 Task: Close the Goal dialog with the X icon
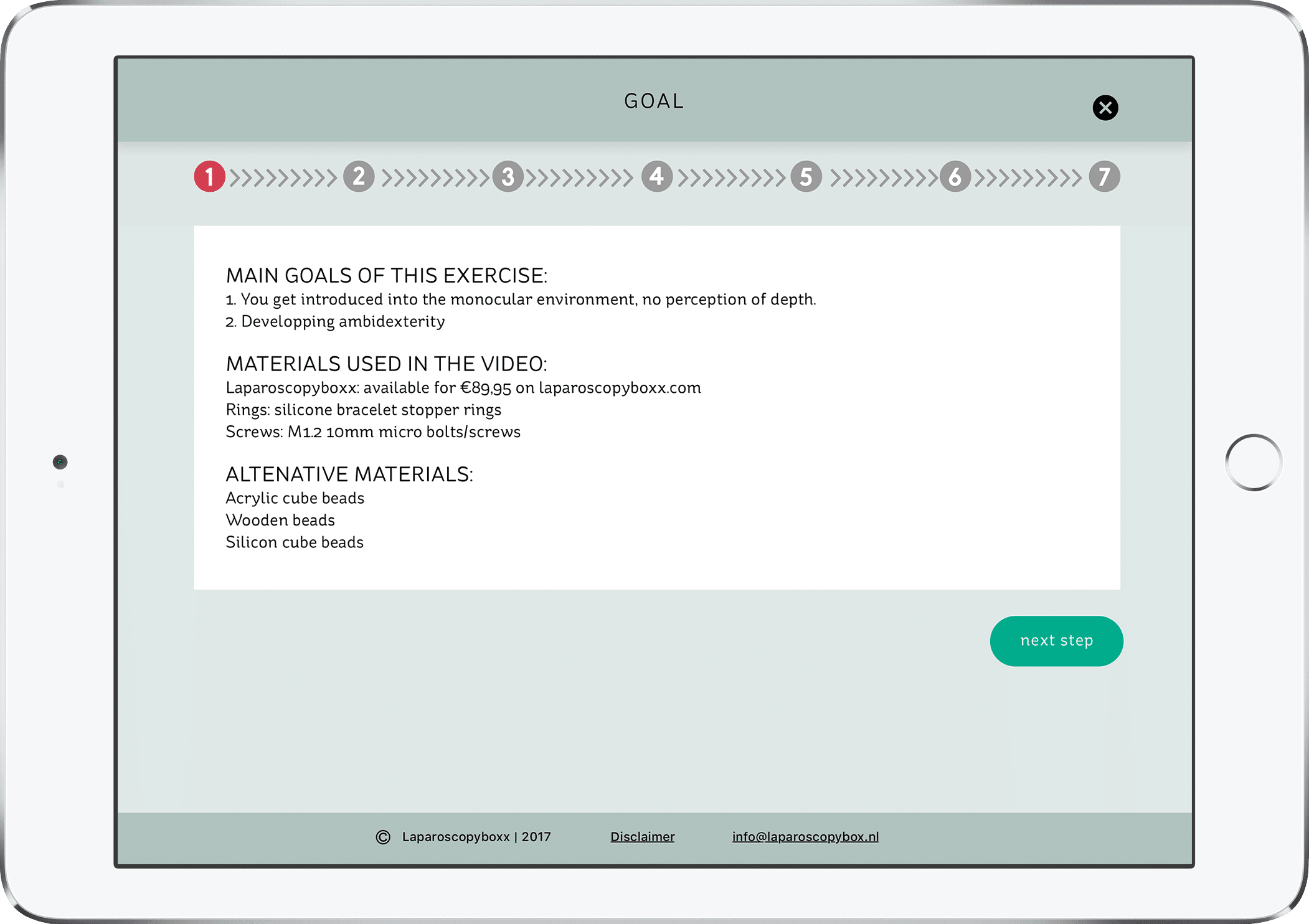[1105, 108]
